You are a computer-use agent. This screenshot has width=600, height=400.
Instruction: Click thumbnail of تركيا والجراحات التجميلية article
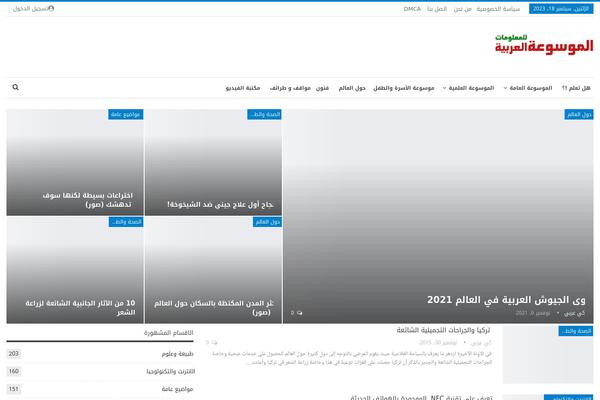click(548, 355)
